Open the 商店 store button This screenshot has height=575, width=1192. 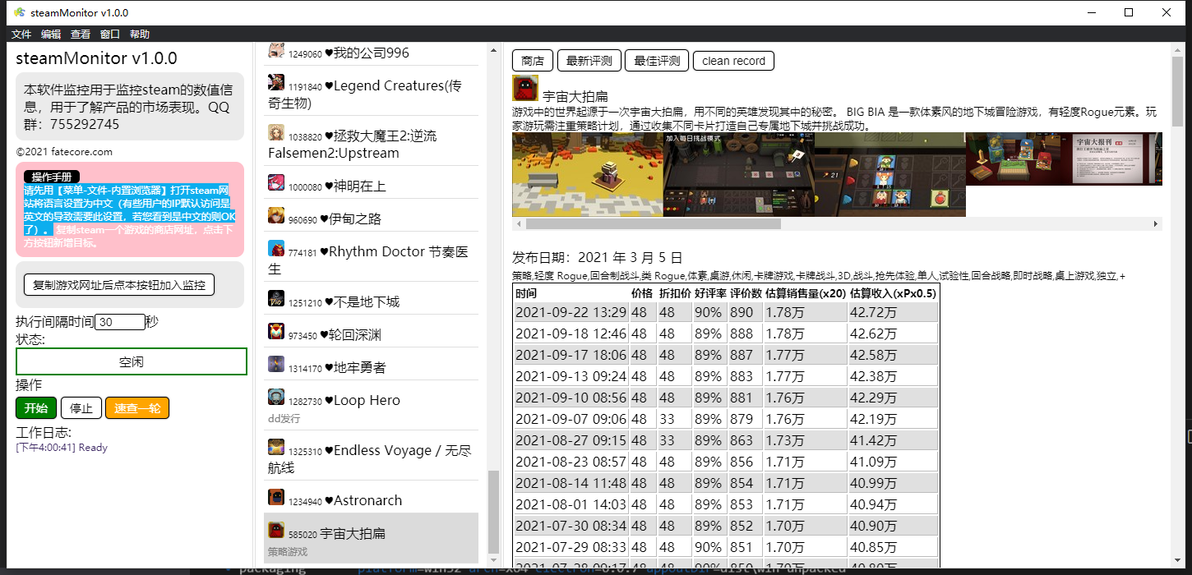pyautogui.click(x=533, y=61)
